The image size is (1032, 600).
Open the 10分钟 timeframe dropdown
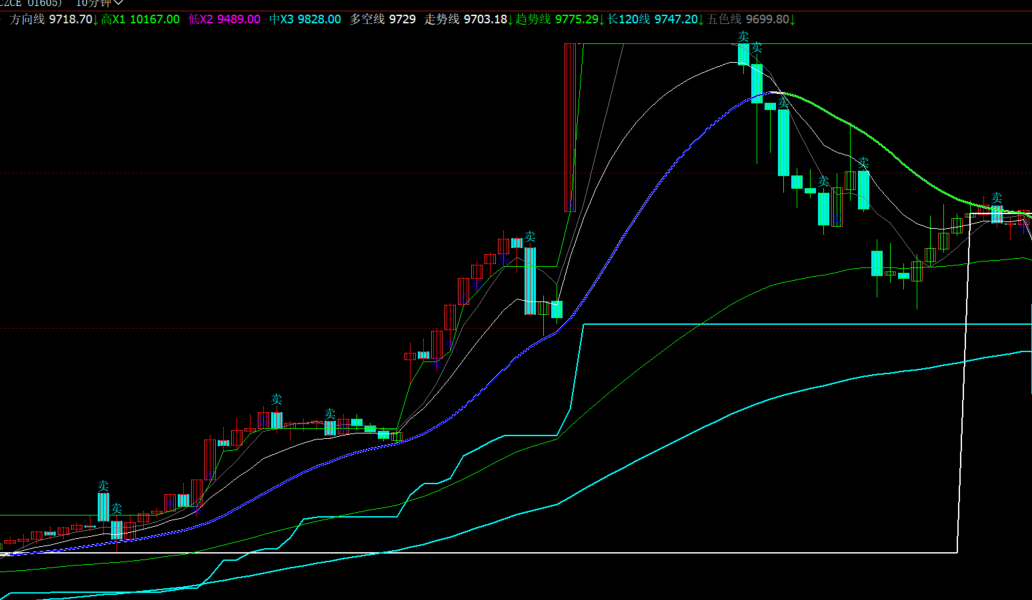pyautogui.click(x=100, y=3)
